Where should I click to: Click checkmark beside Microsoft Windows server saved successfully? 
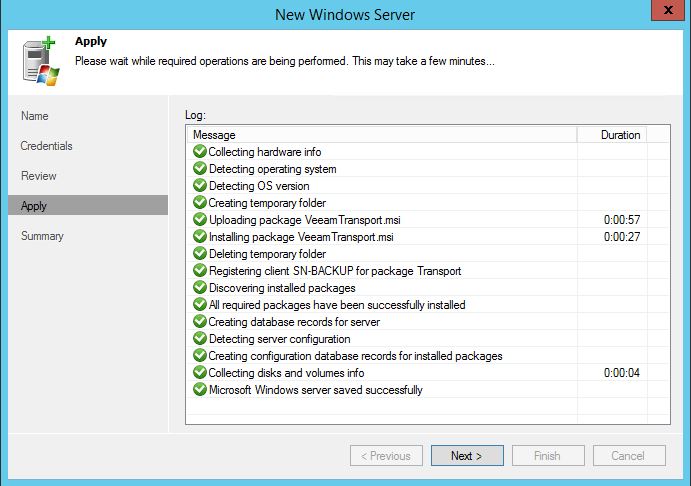click(x=200, y=390)
